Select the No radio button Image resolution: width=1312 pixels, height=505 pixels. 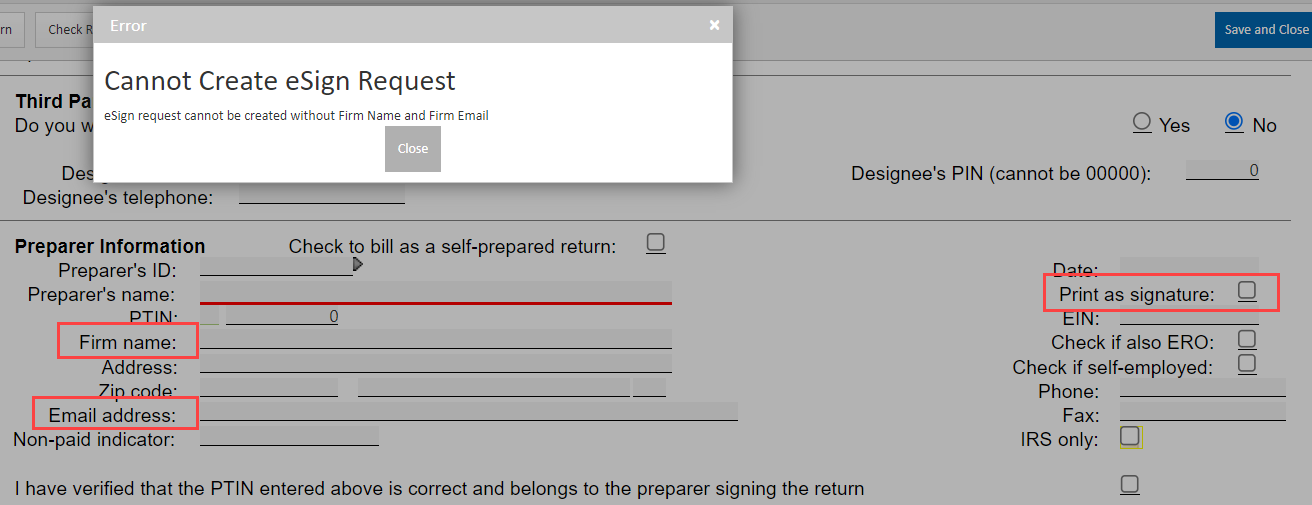tap(1234, 123)
